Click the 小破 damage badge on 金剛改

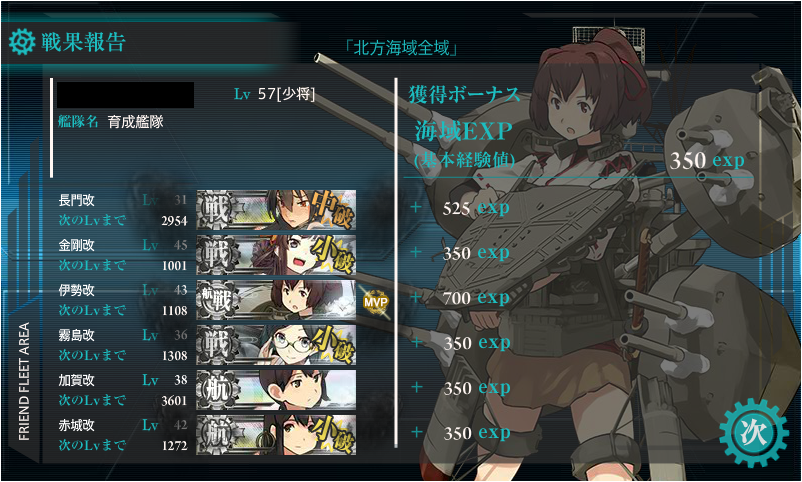(x=335, y=254)
